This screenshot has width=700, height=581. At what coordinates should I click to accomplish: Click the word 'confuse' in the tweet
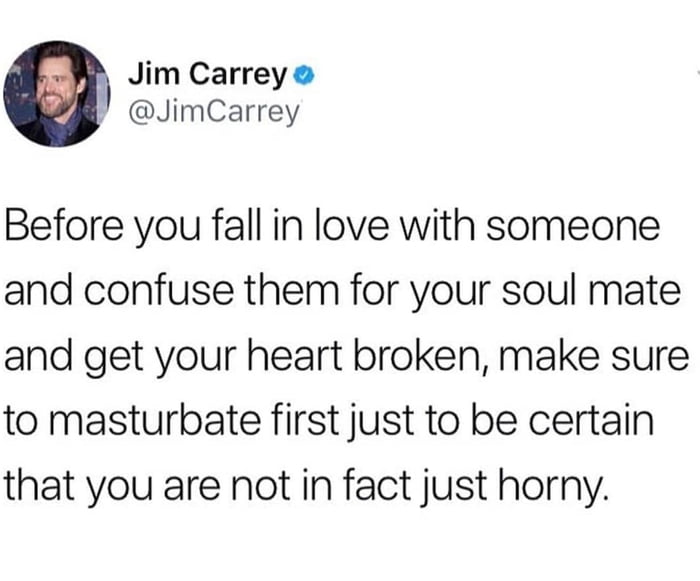coord(158,290)
